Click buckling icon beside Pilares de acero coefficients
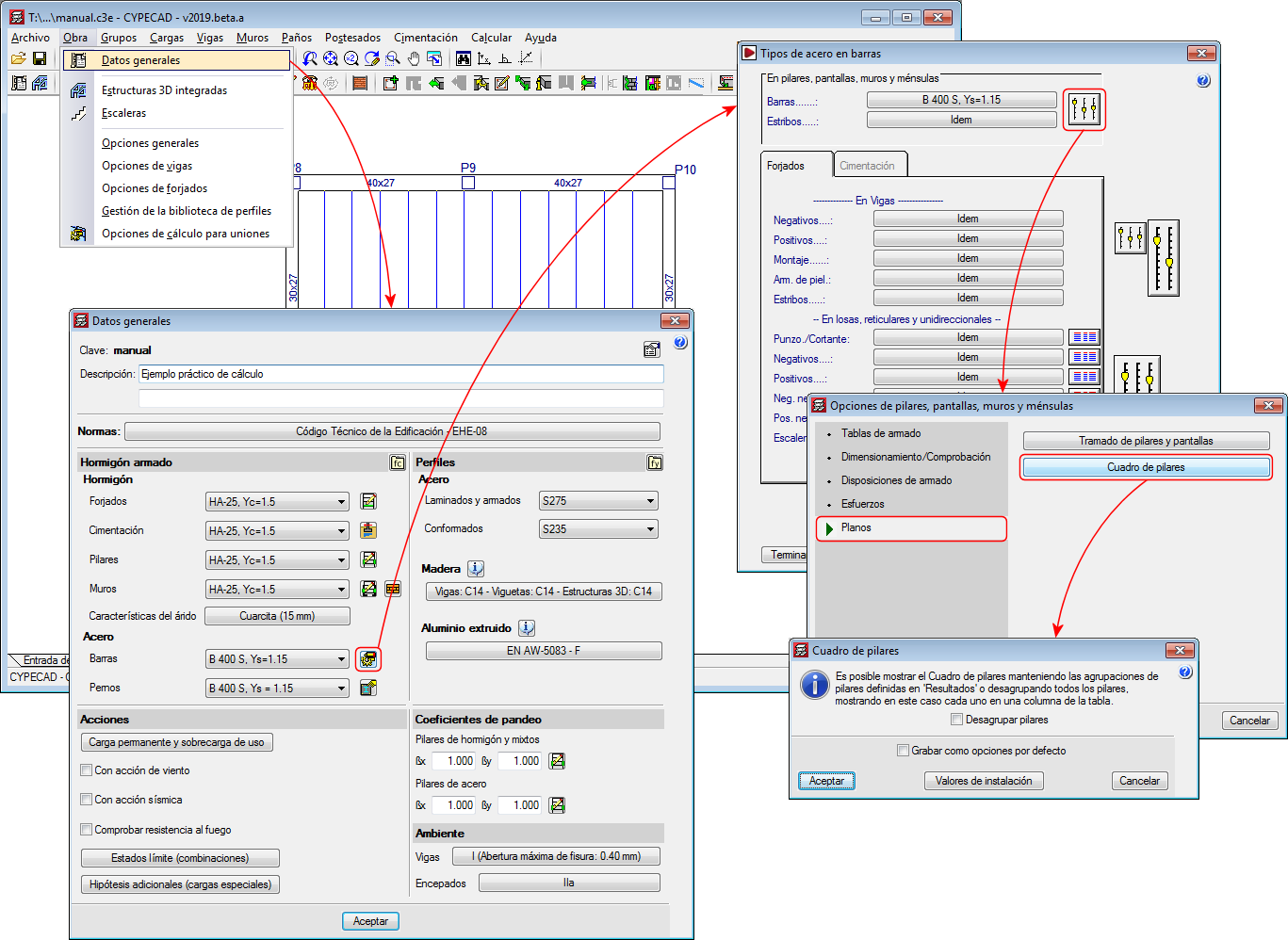Viewport: 1288px width, 940px height. 558,805
